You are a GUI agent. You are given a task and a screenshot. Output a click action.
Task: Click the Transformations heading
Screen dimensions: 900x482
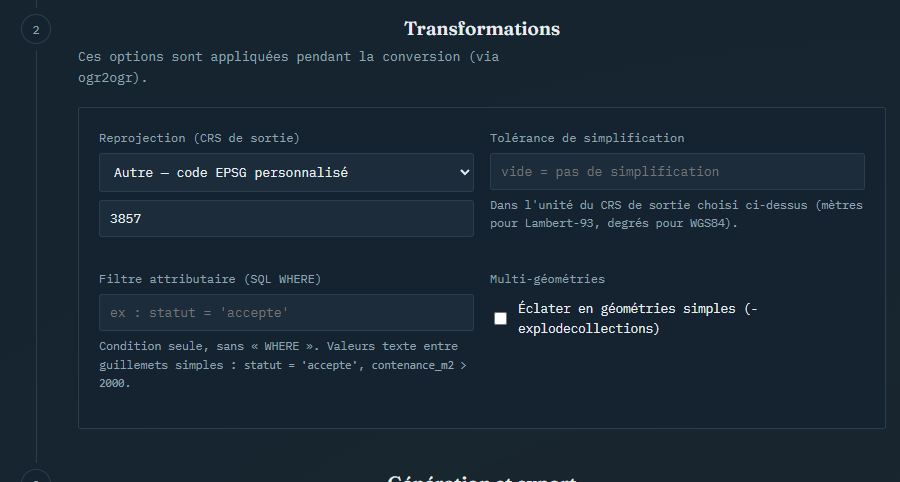click(482, 29)
